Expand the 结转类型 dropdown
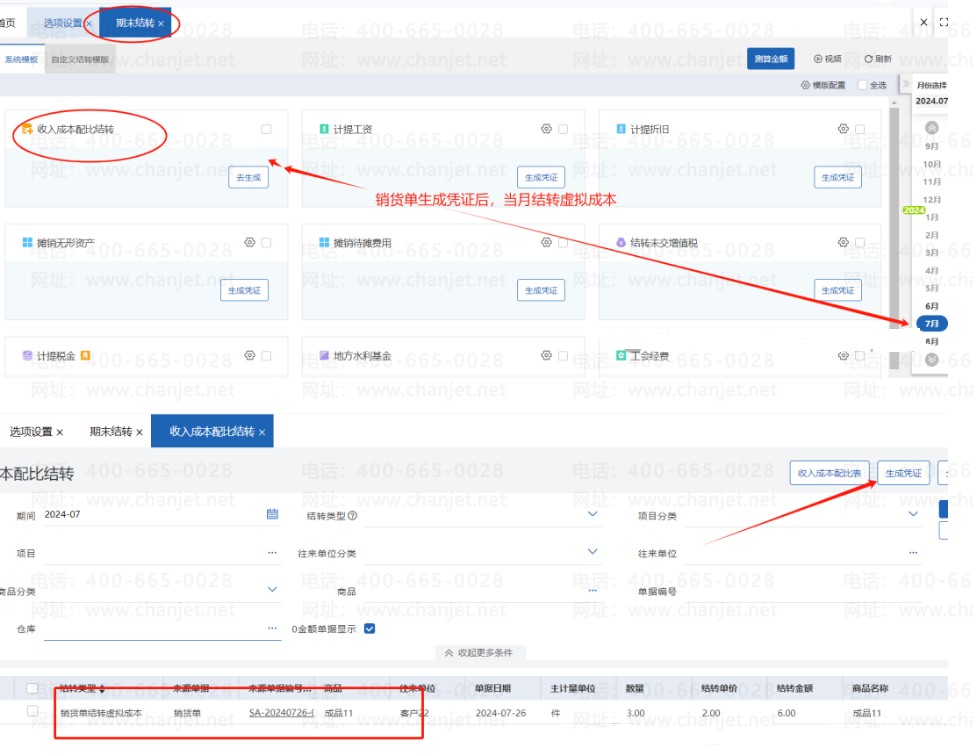 point(593,515)
